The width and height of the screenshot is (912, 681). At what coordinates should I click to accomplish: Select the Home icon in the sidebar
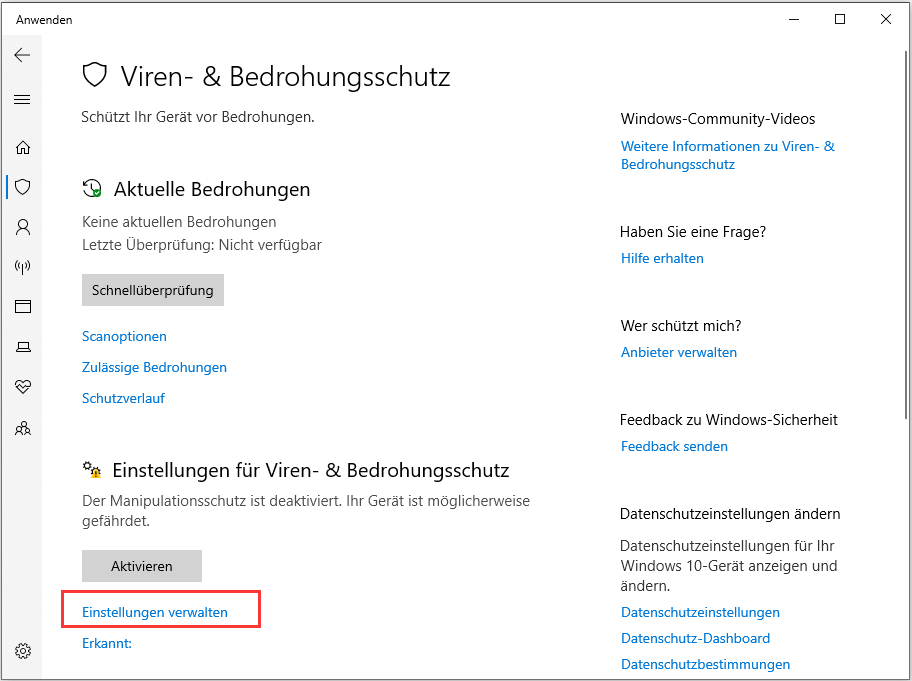[22, 147]
